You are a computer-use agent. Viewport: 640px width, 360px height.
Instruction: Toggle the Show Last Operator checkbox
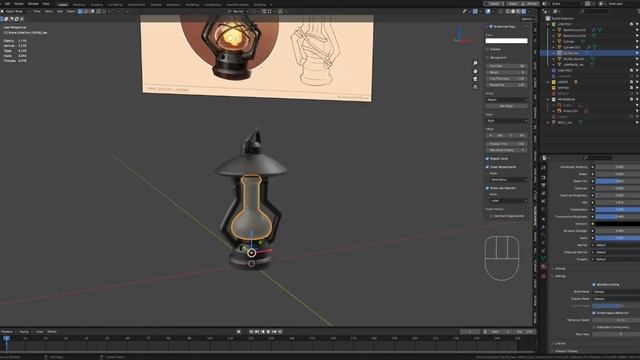pos(487,188)
